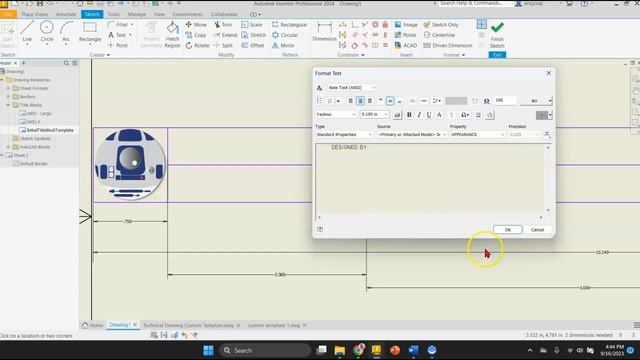
Task: Switch to the Tools ribbon tab
Action: click(x=113, y=14)
